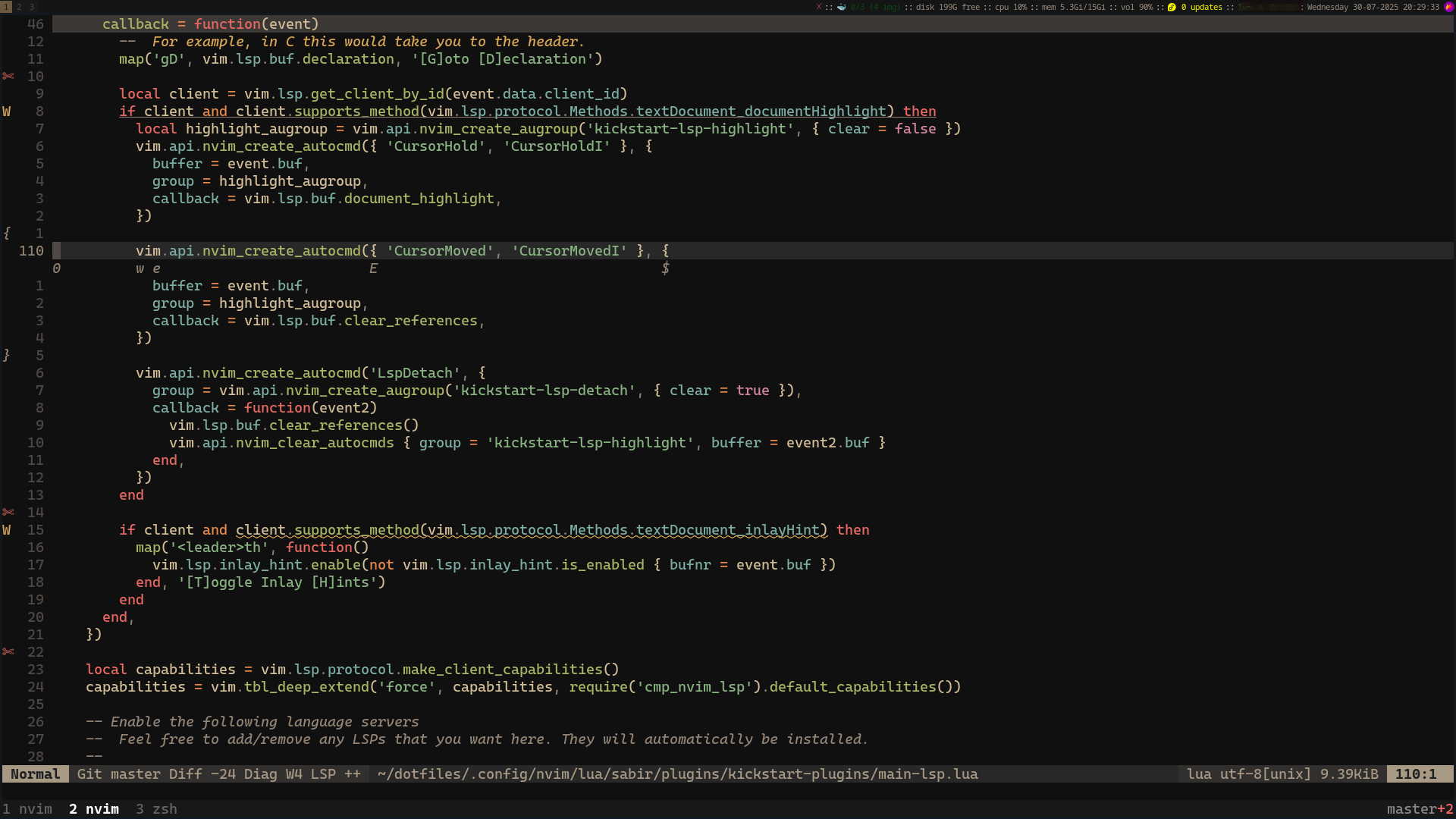Click the flame icon at top-right corner
Viewport: 1456px width, 819px height.
pyautogui.click(x=1448, y=7)
